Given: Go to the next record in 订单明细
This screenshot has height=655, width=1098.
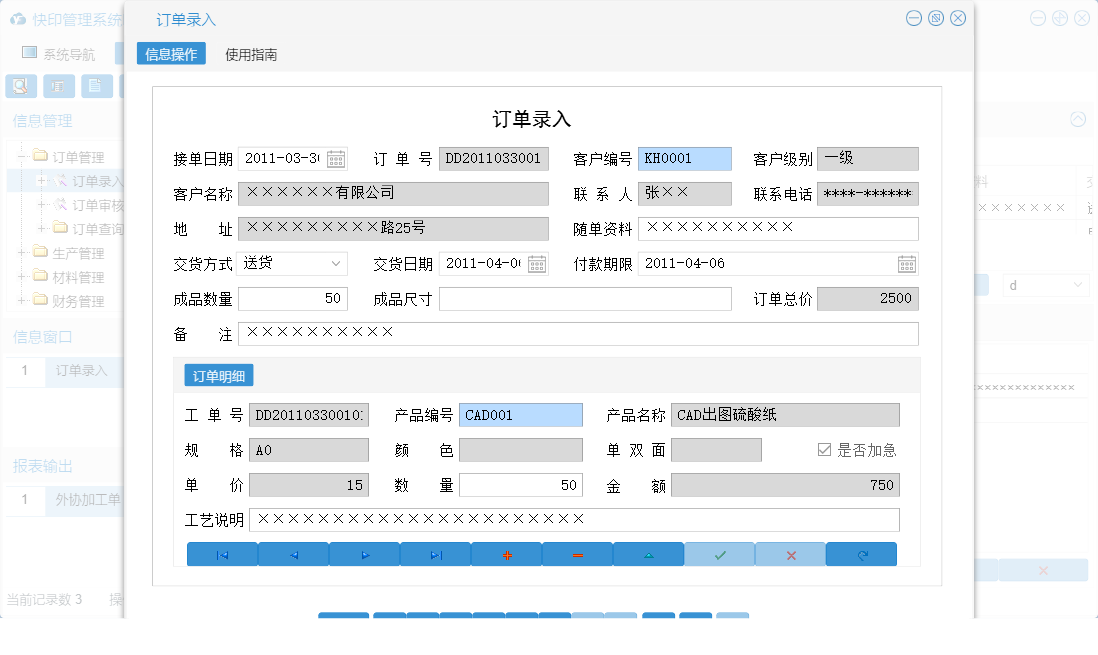Looking at the screenshot, I should (364, 553).
